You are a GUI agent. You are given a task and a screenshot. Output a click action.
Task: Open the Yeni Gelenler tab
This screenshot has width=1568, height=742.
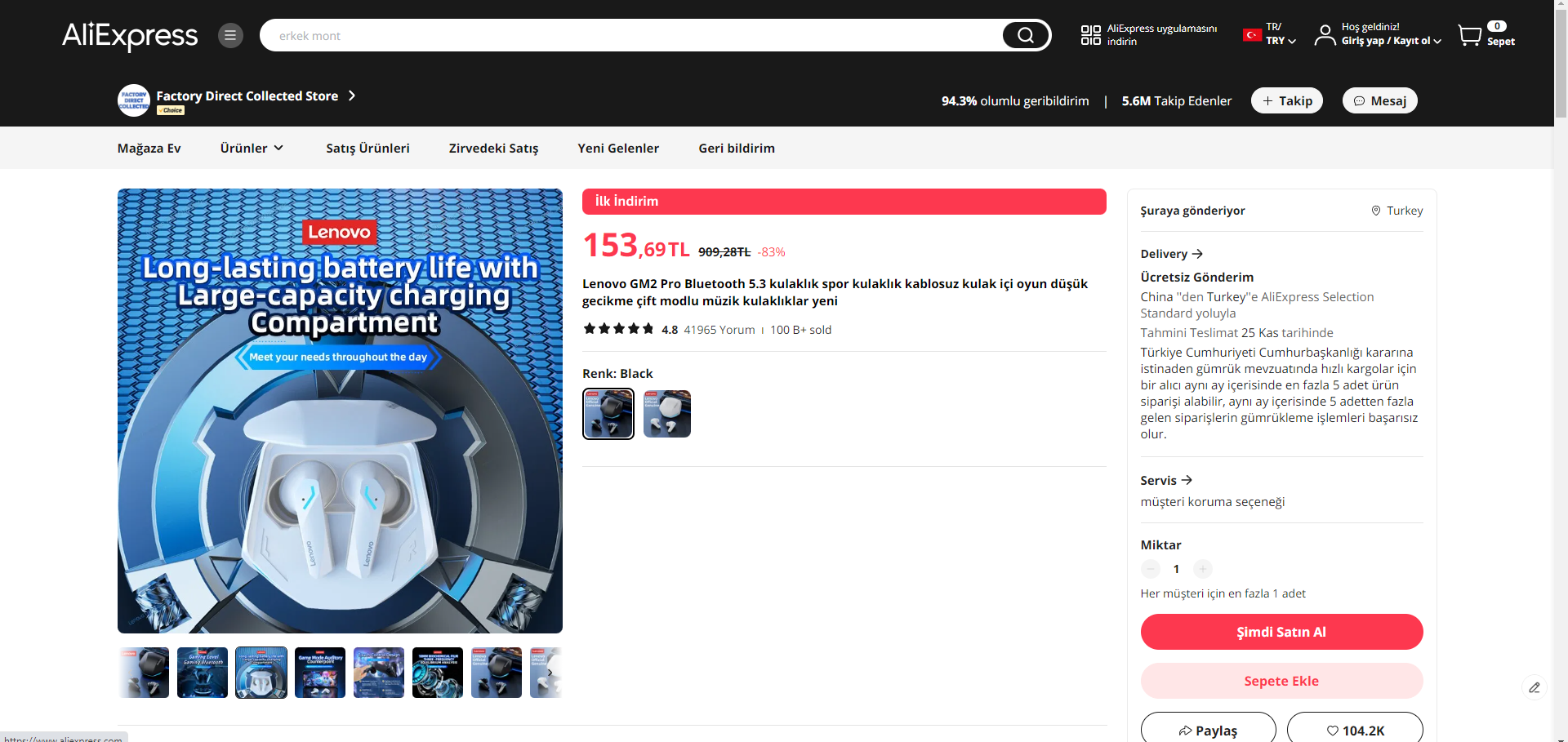[618, 148]
